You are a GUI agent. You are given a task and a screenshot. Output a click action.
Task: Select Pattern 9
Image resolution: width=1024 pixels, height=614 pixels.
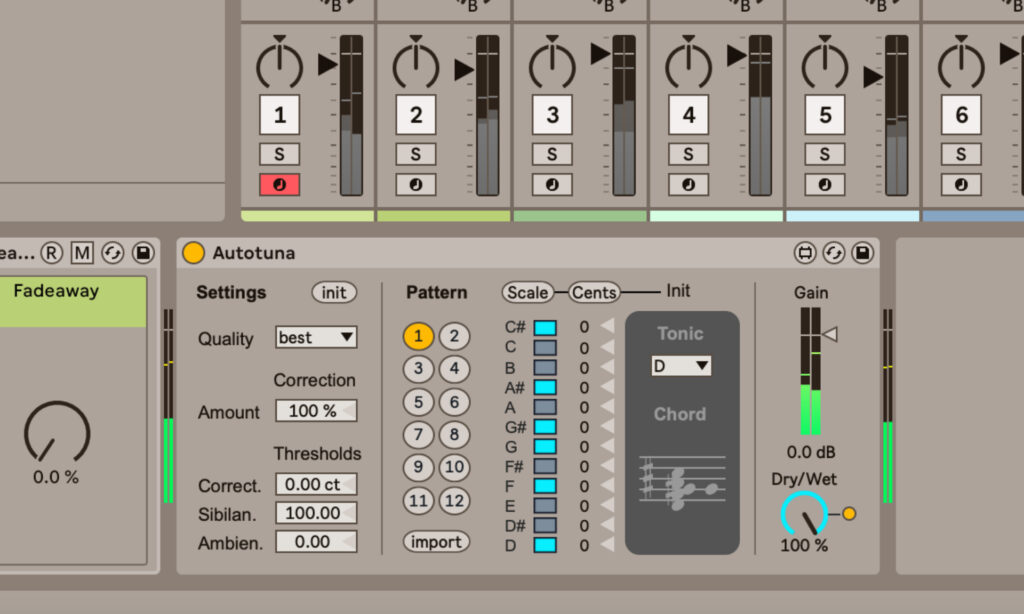pos(419,467)
